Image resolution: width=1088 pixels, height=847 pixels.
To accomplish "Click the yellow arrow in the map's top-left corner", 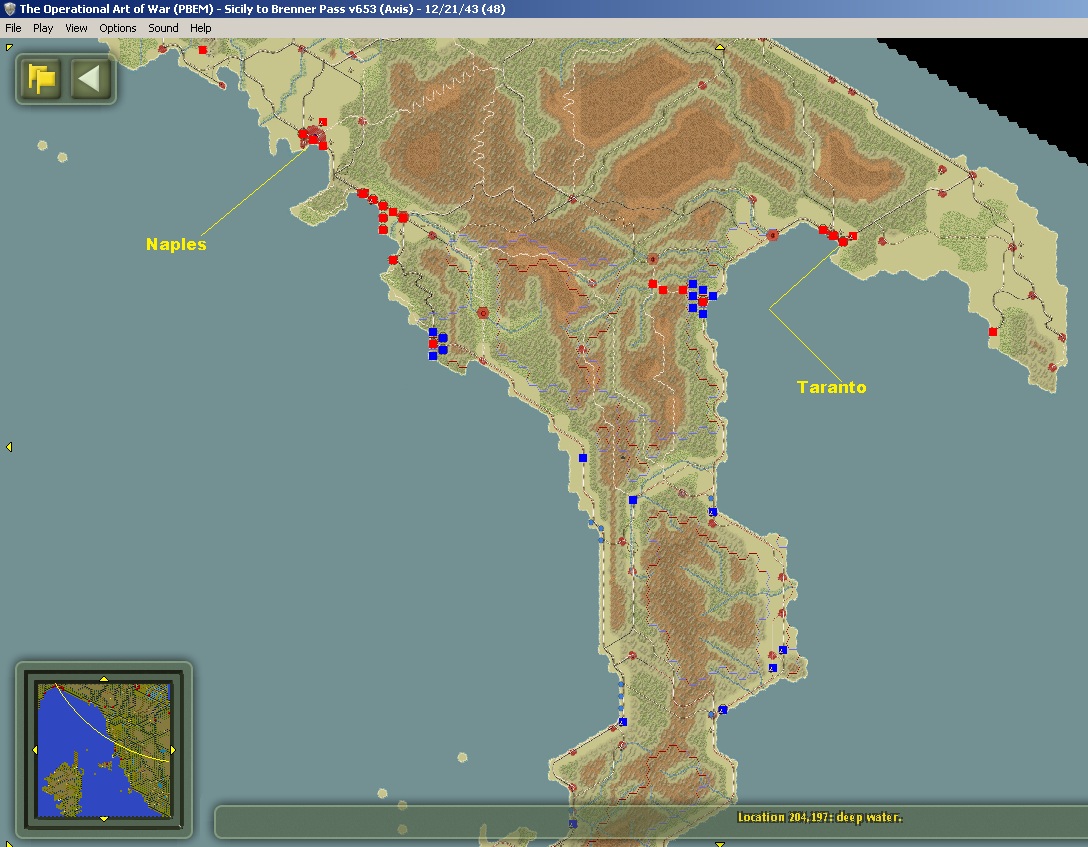I will [x=8, y=47].
